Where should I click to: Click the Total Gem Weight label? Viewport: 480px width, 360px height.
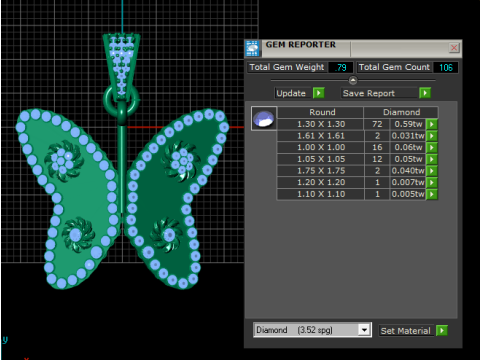[x=287, y=67]
